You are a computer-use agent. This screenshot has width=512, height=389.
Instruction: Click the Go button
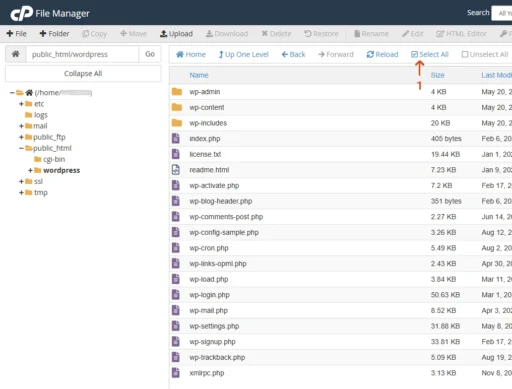click(150, 54)
